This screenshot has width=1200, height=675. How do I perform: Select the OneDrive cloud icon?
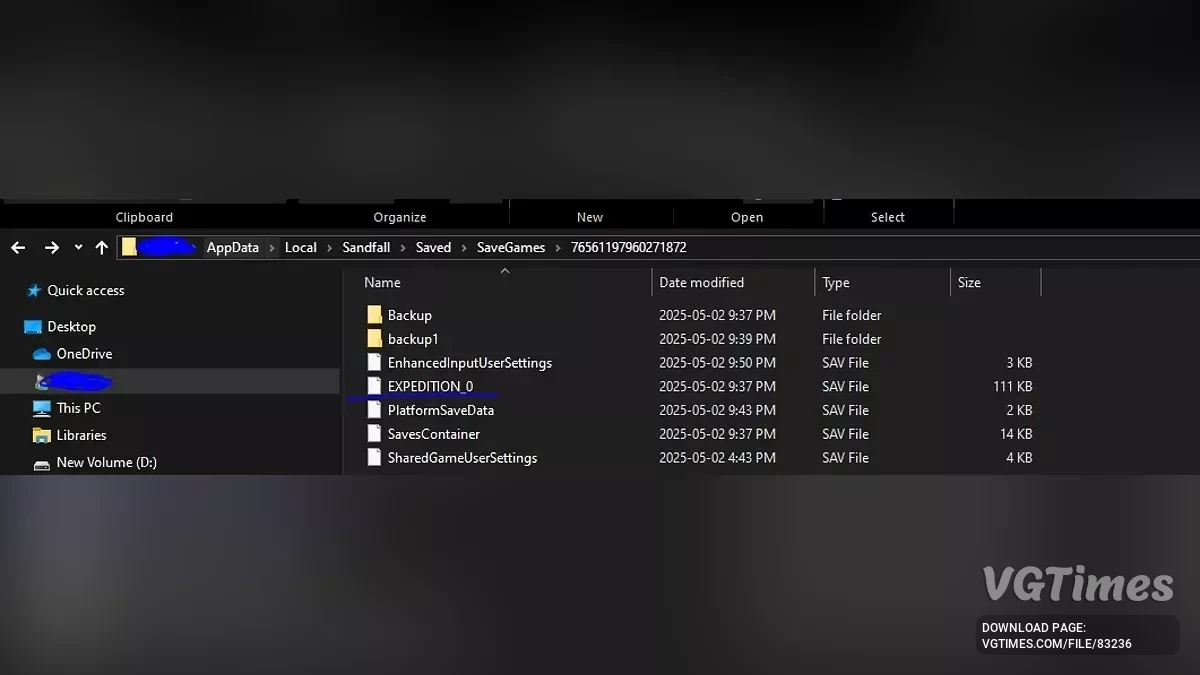click(42, 354)
